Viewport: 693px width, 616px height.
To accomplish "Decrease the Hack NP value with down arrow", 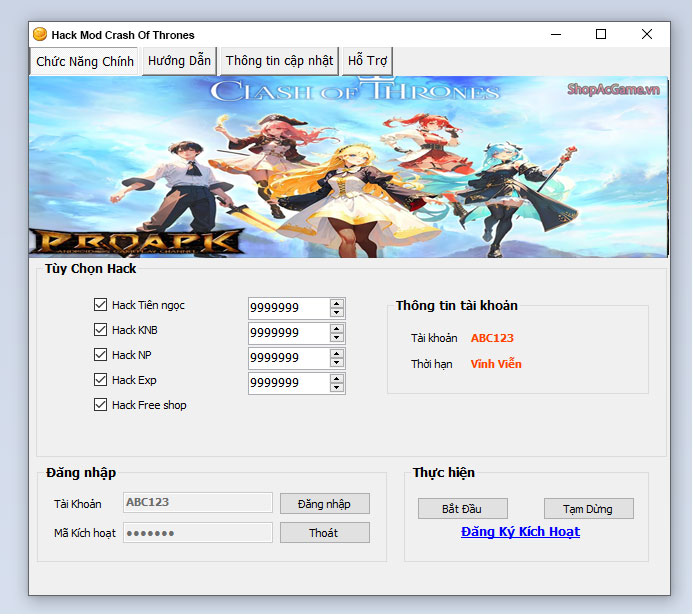I will point(337,363).
